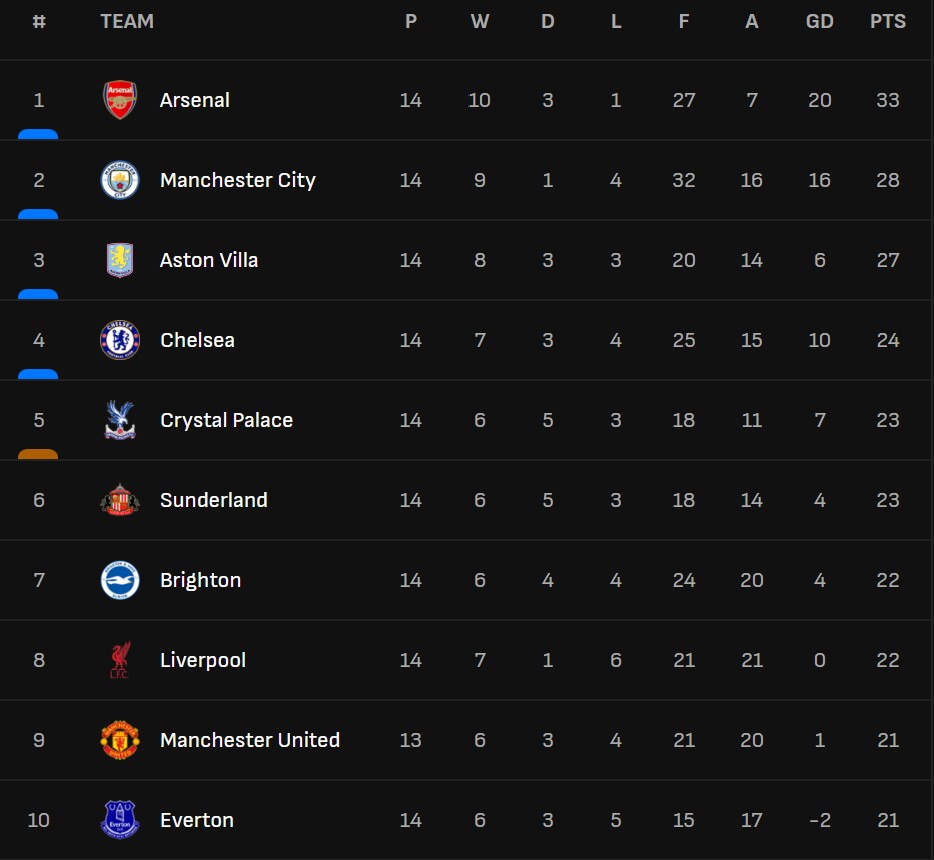Select the Sunderland team name
The height and width of the screenshot is (860, 934).
click(x=214, y=500)
